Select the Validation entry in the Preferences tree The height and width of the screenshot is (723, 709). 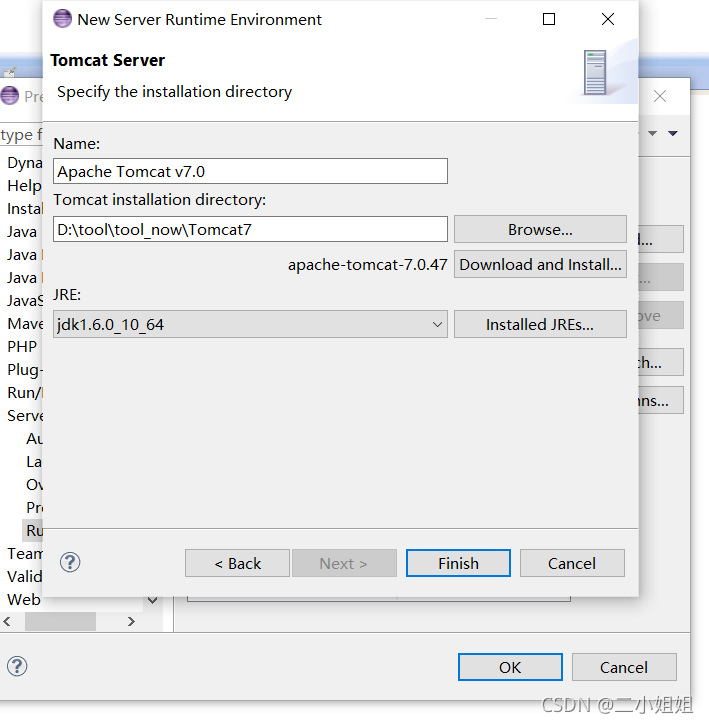[x=24, y=576]
